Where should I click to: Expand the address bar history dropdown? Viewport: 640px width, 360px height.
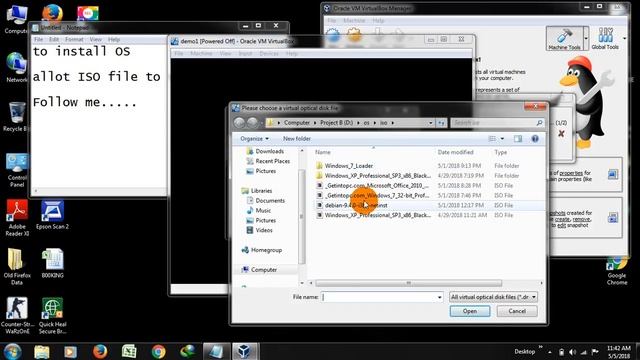click(431, 122)
